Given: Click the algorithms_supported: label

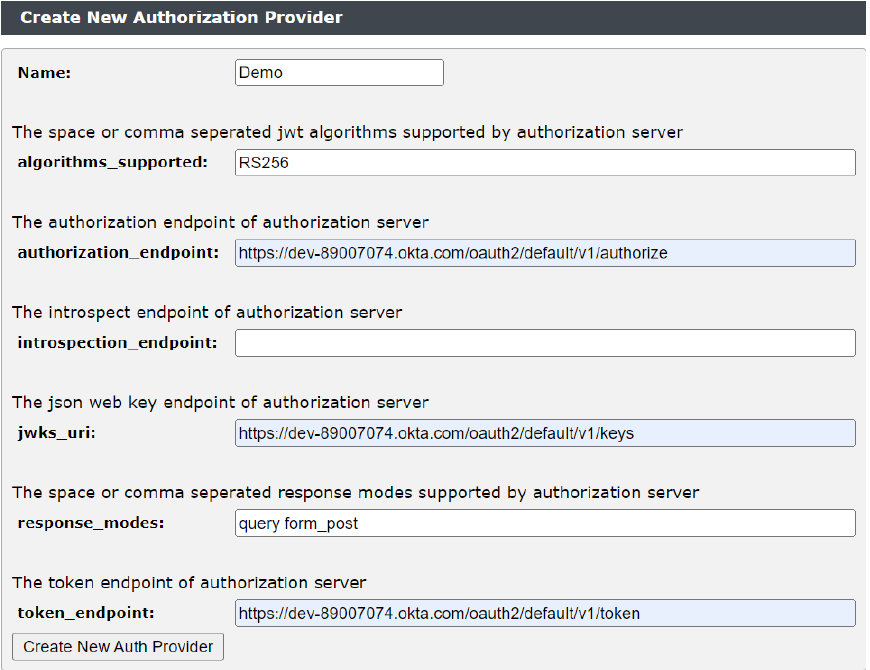Looking at the screenshot, I should pyautogui.click(x=112, y=162).
